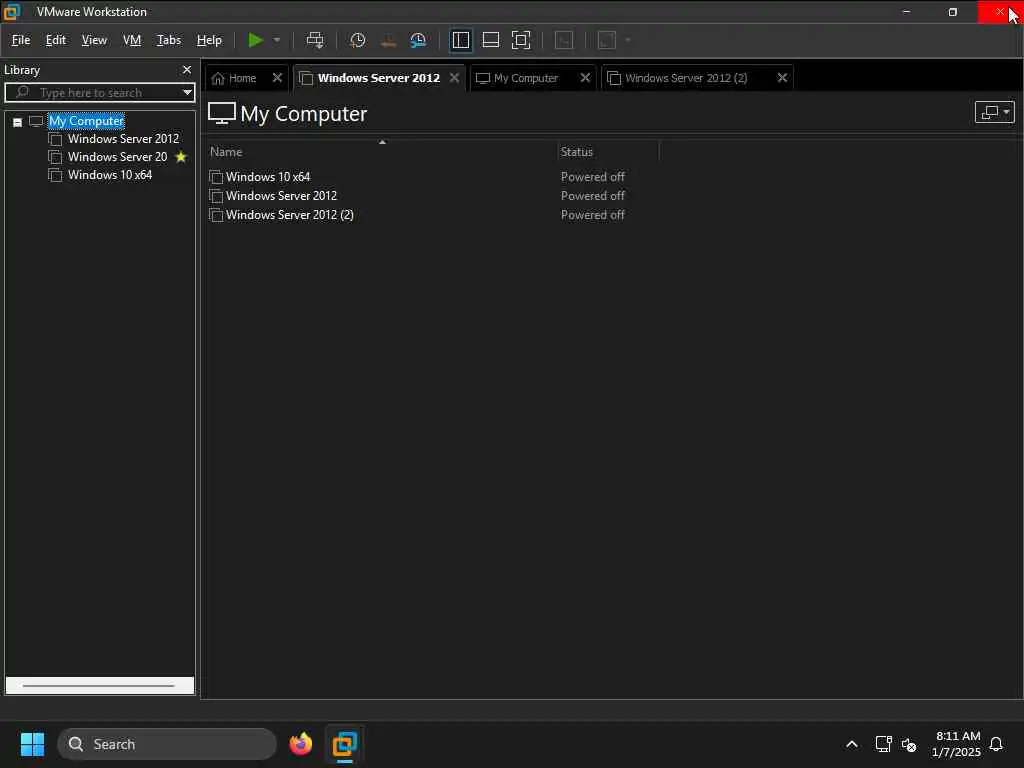
Task: Show hidden system tray icons
Action: 852,744
